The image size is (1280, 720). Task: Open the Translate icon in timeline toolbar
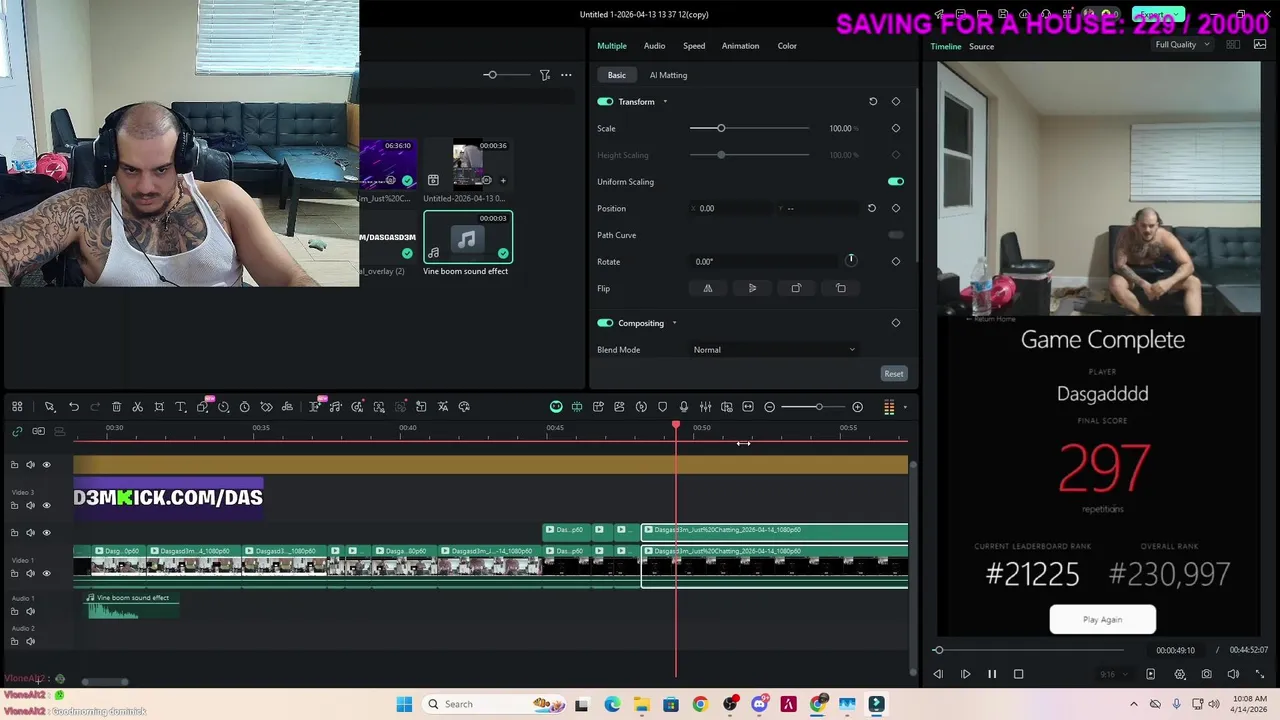[x=443, y=407]
